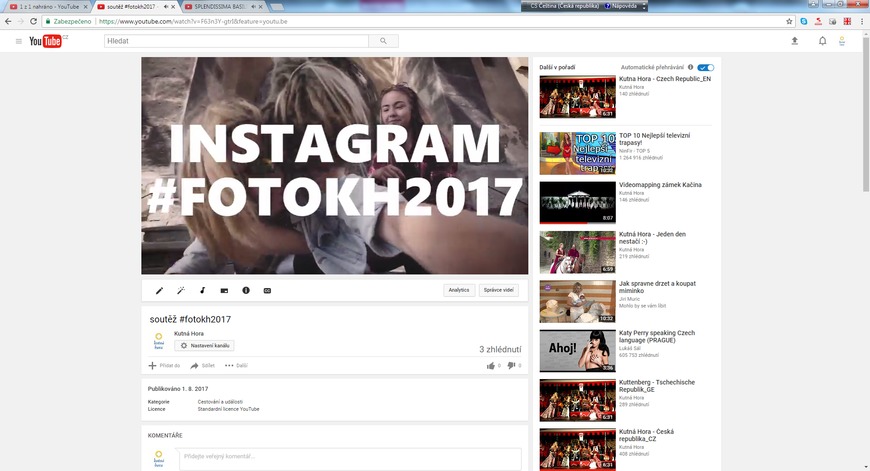Click the Sdílet share arrow
Image resolution: width=870 pixels, height=471 pixels.
tap(194, 366)
